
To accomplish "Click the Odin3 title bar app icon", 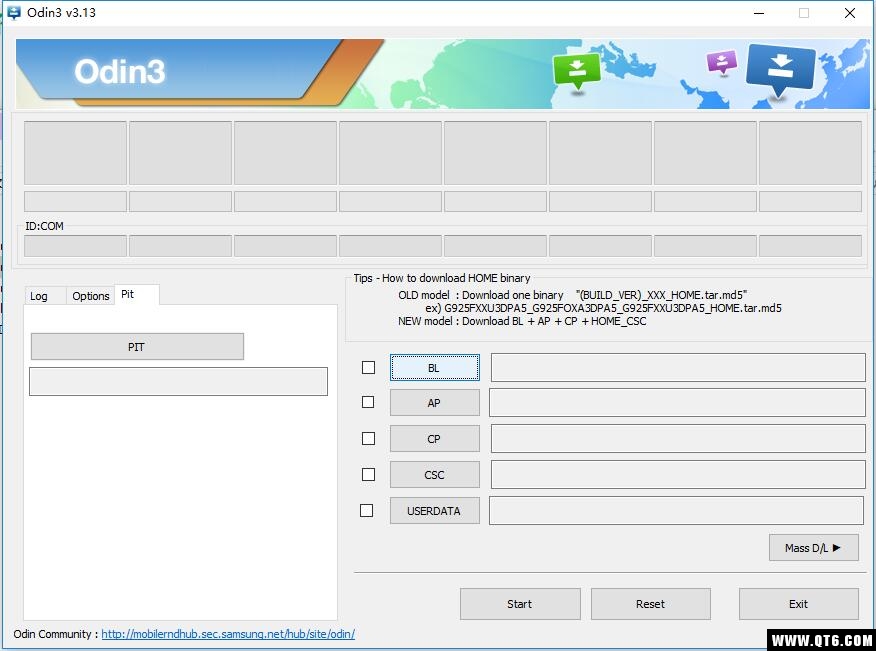I will (13, 12).
